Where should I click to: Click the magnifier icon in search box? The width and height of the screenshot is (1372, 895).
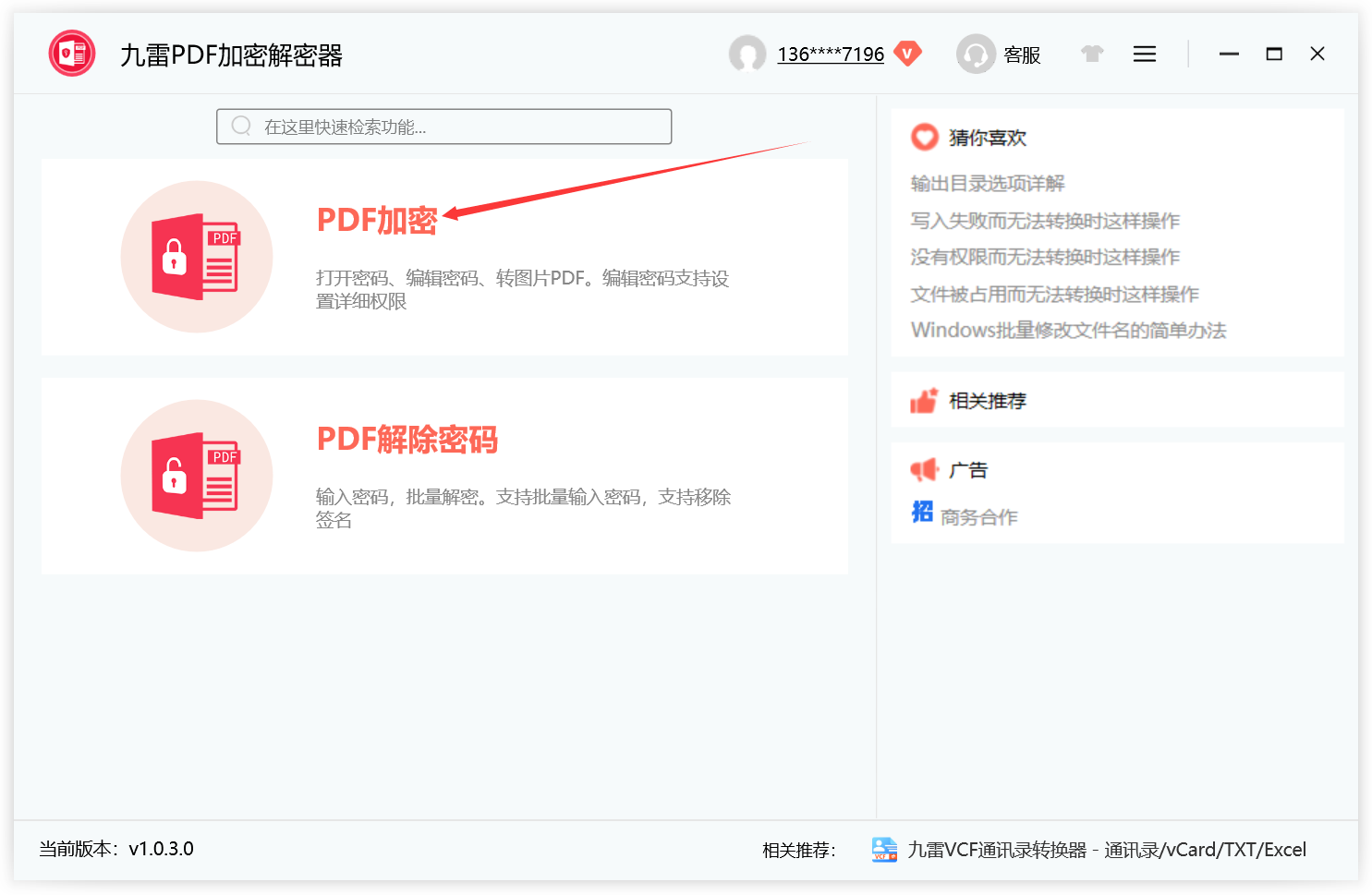click(241, 126)
